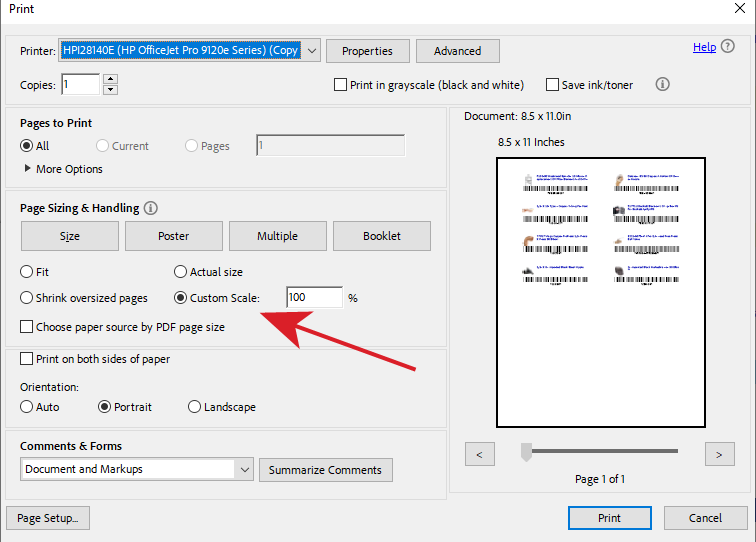Switch to the Poster sizing mode
Viewport: 756px width, 542px height.
(173, 236)
